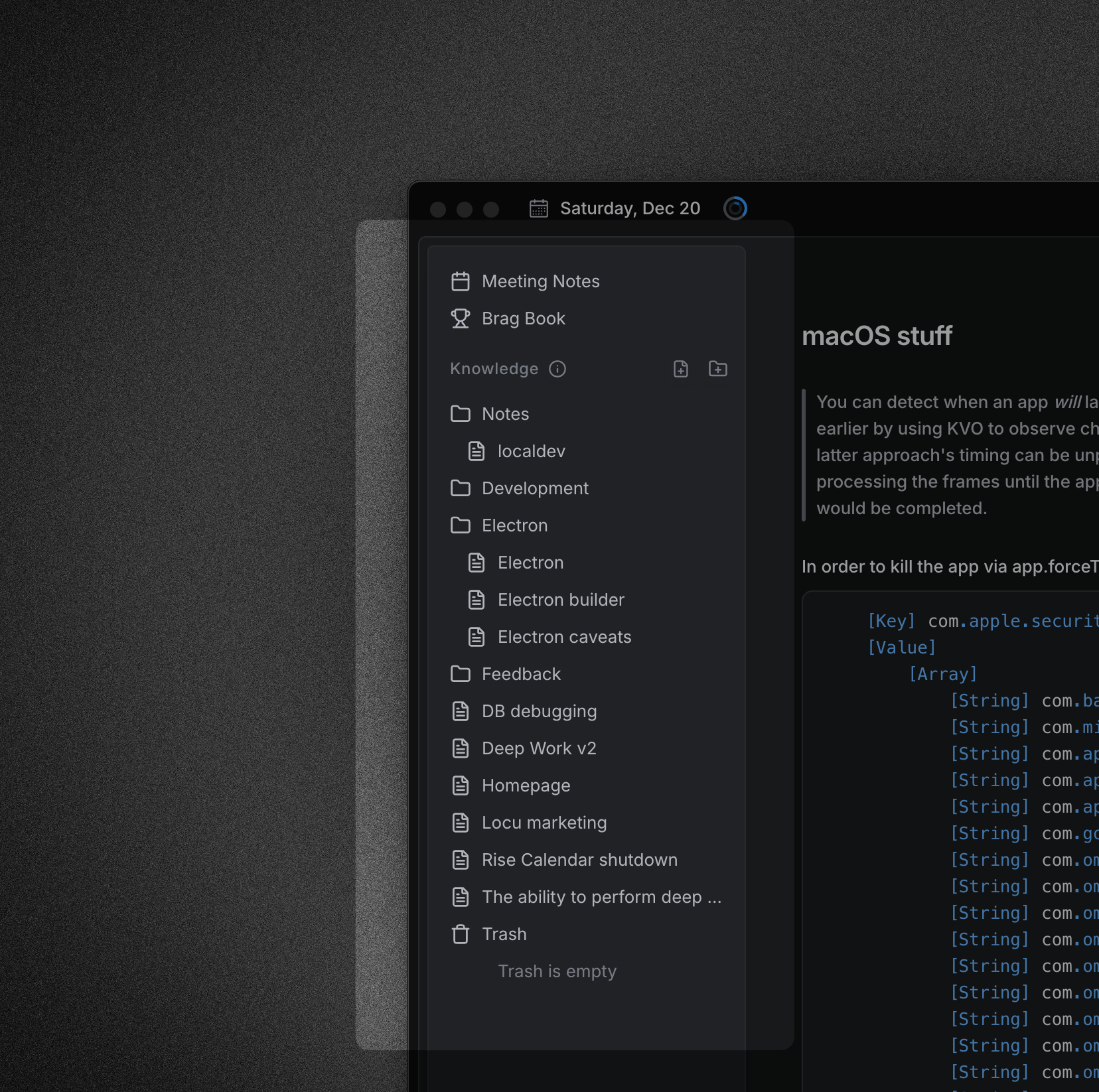Expand the Feedback folder
The height and width of the screenshot is (1092, 1099).
tap(461, 674)
